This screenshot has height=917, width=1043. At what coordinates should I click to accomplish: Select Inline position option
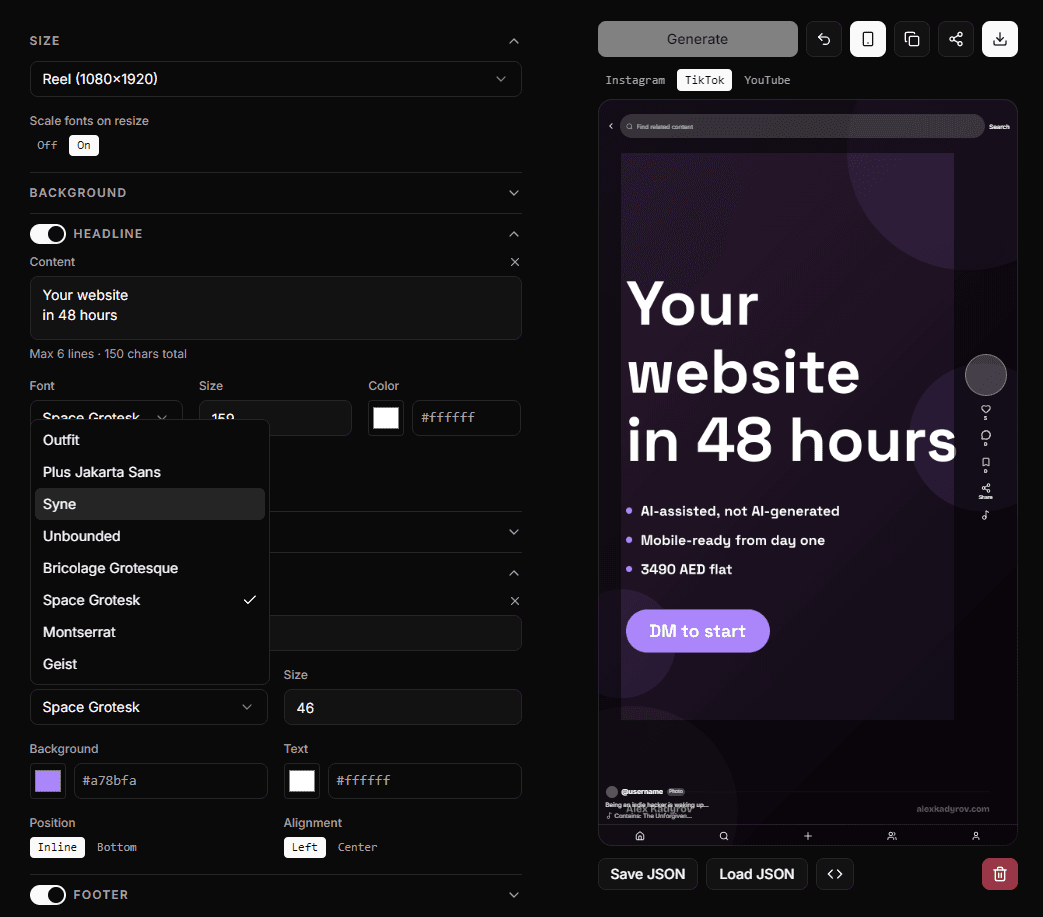pos(57,847)
